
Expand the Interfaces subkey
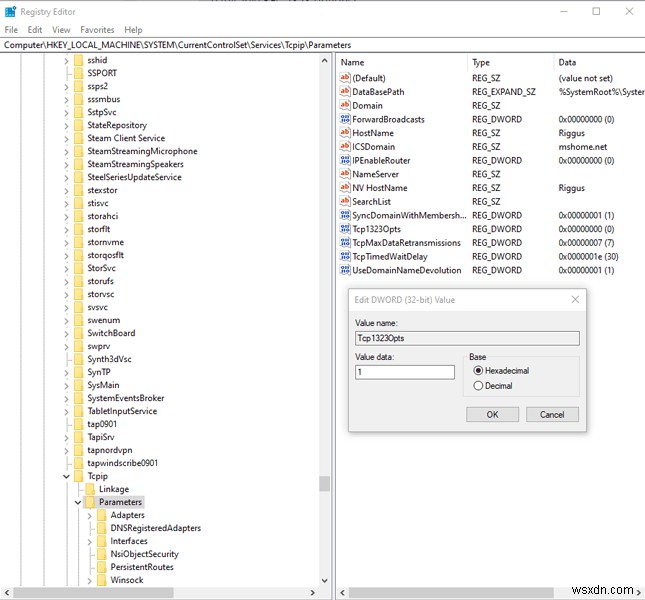pos(90,541)
